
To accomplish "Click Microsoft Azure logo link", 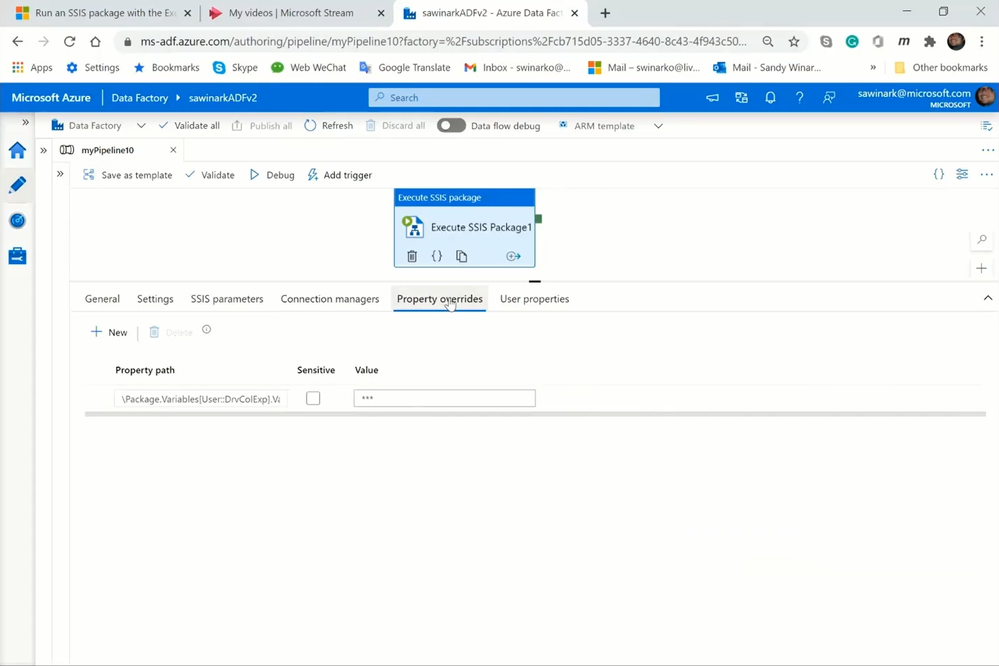I will tap(51, 98).
